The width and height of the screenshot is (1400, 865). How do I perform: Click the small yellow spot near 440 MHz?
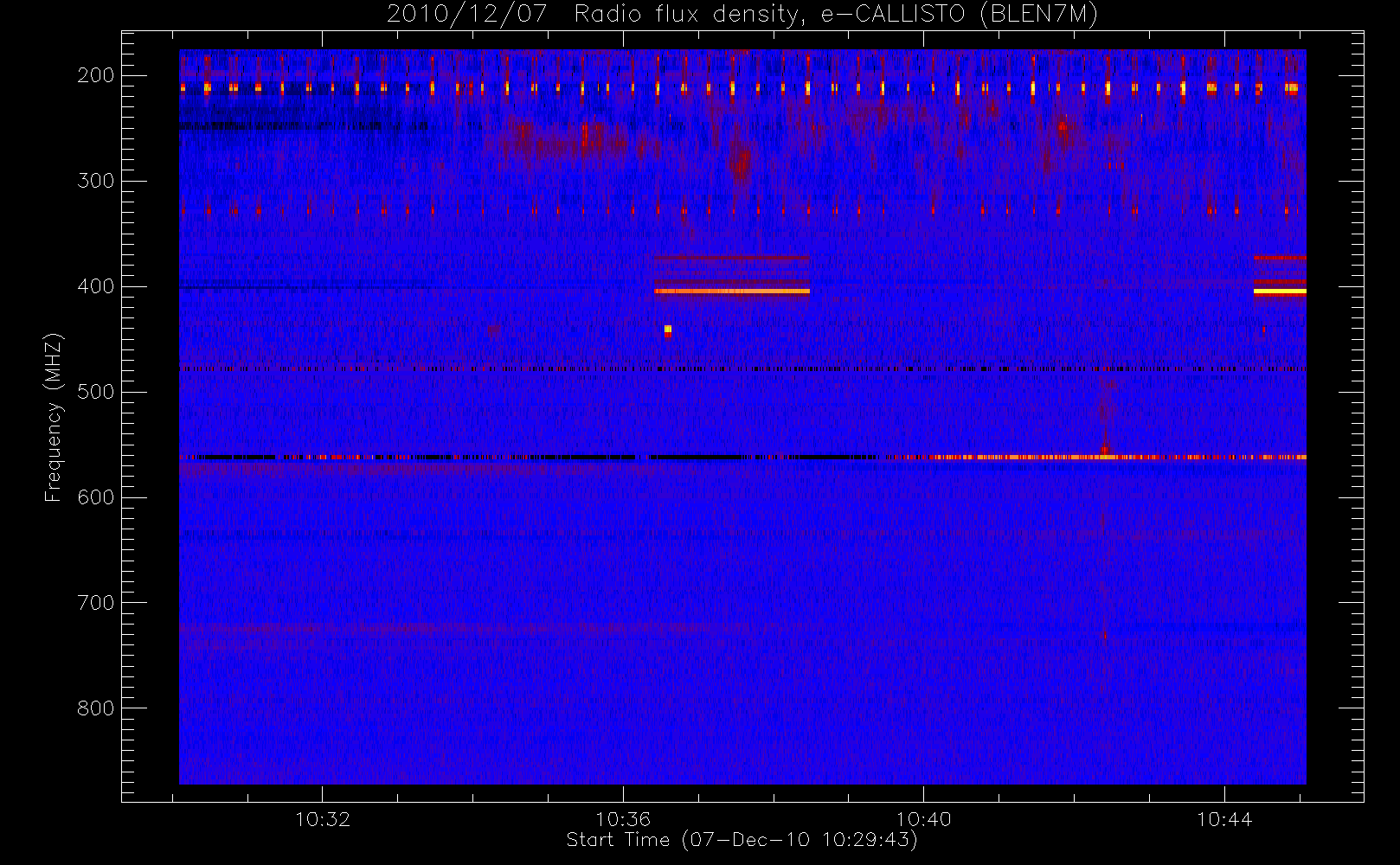(667, 330)
